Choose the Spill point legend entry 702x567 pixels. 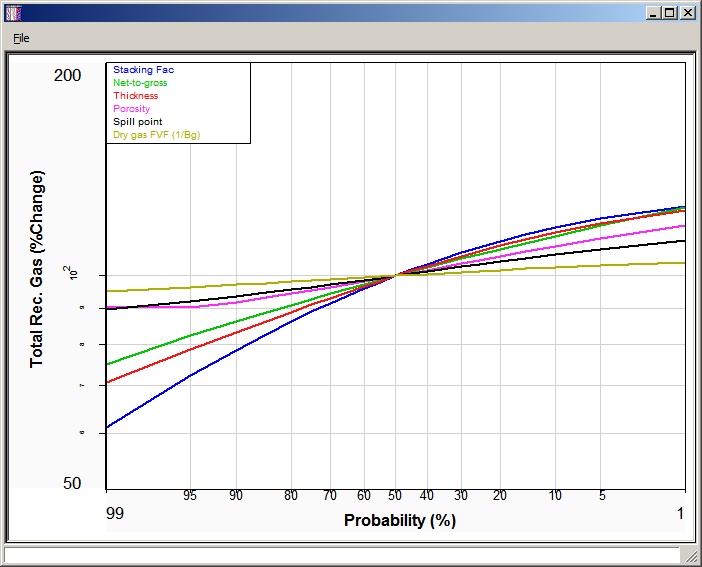[x=135, y=122]
